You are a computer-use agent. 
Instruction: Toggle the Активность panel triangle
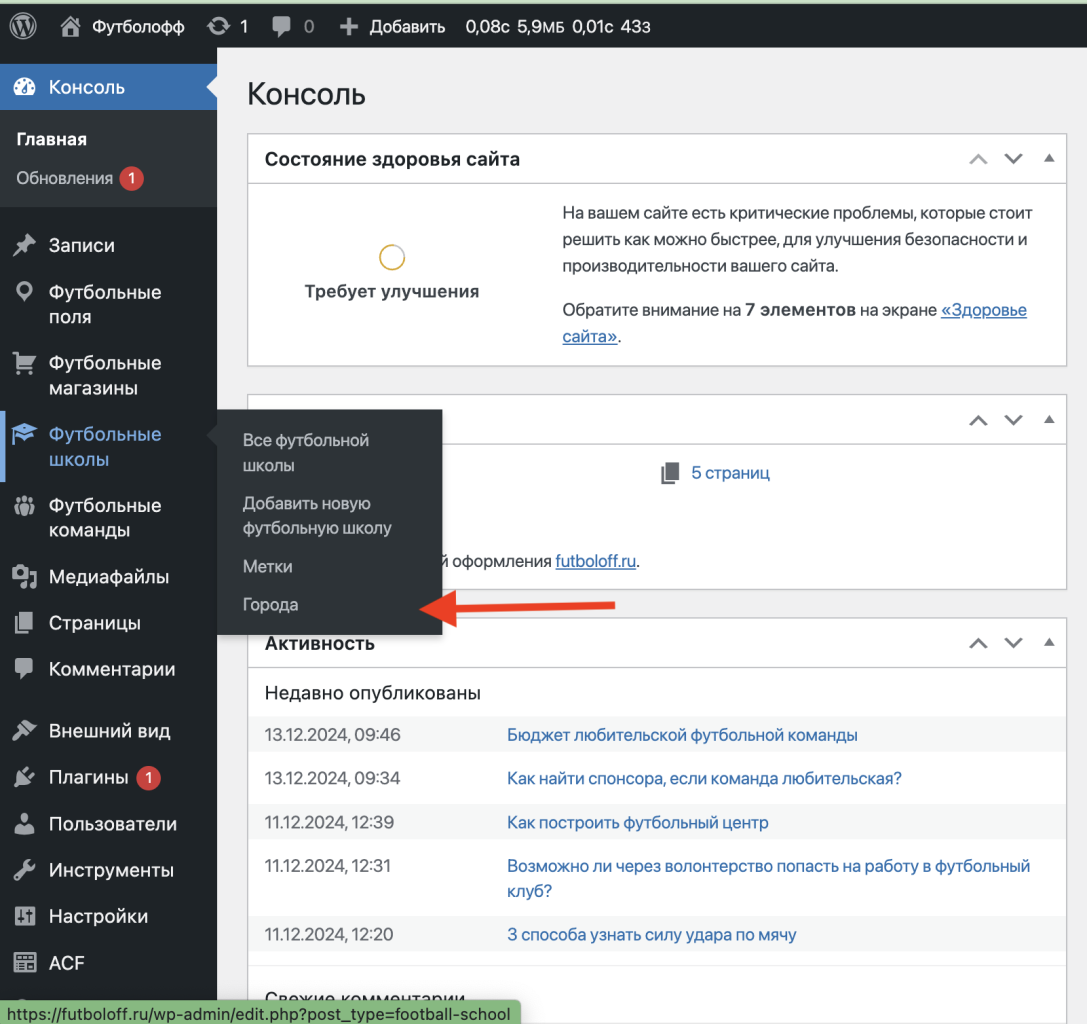1049,642
